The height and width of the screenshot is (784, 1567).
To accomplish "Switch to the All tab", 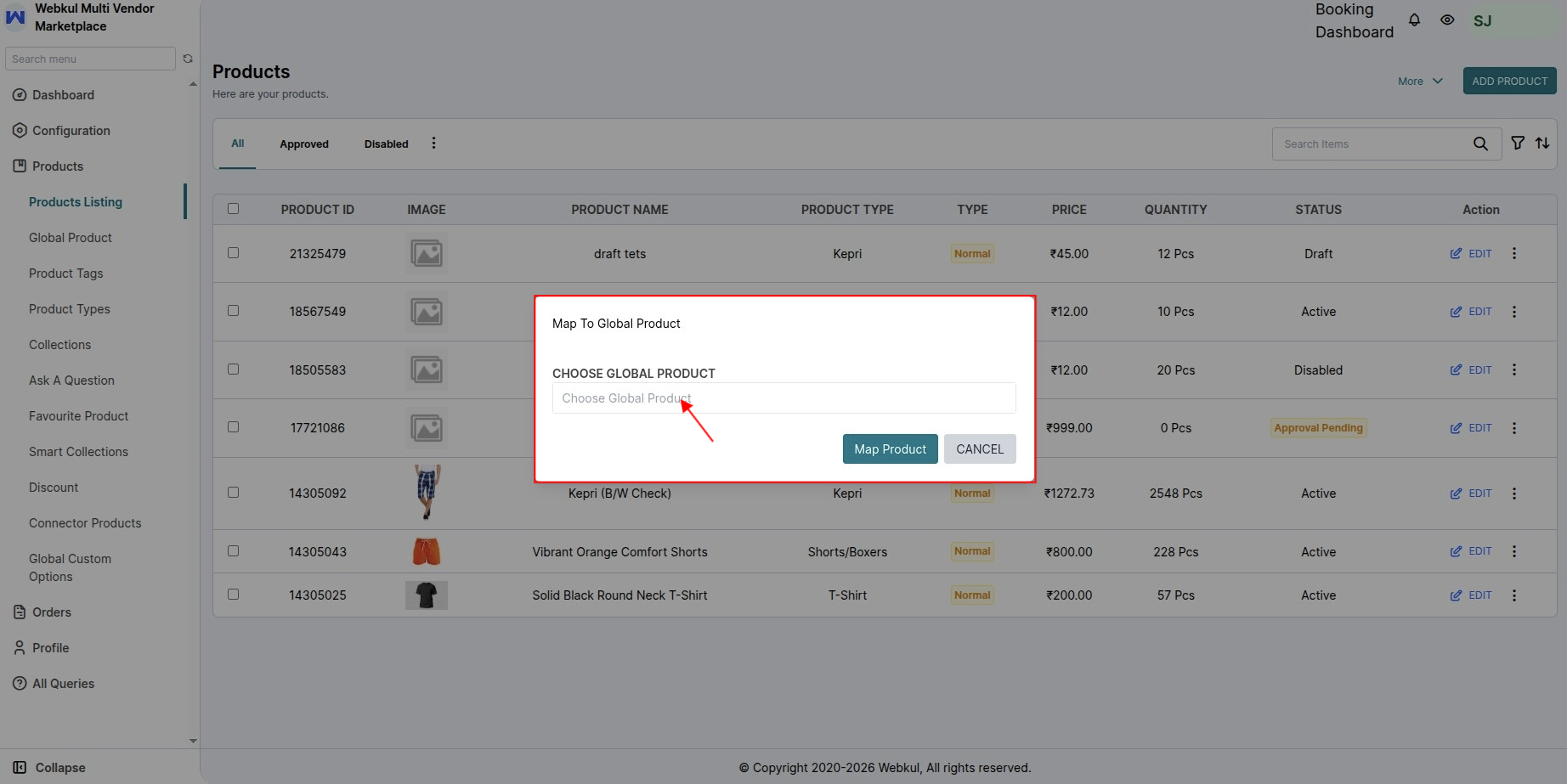I will pyautogui.click(x=238, y=144).
